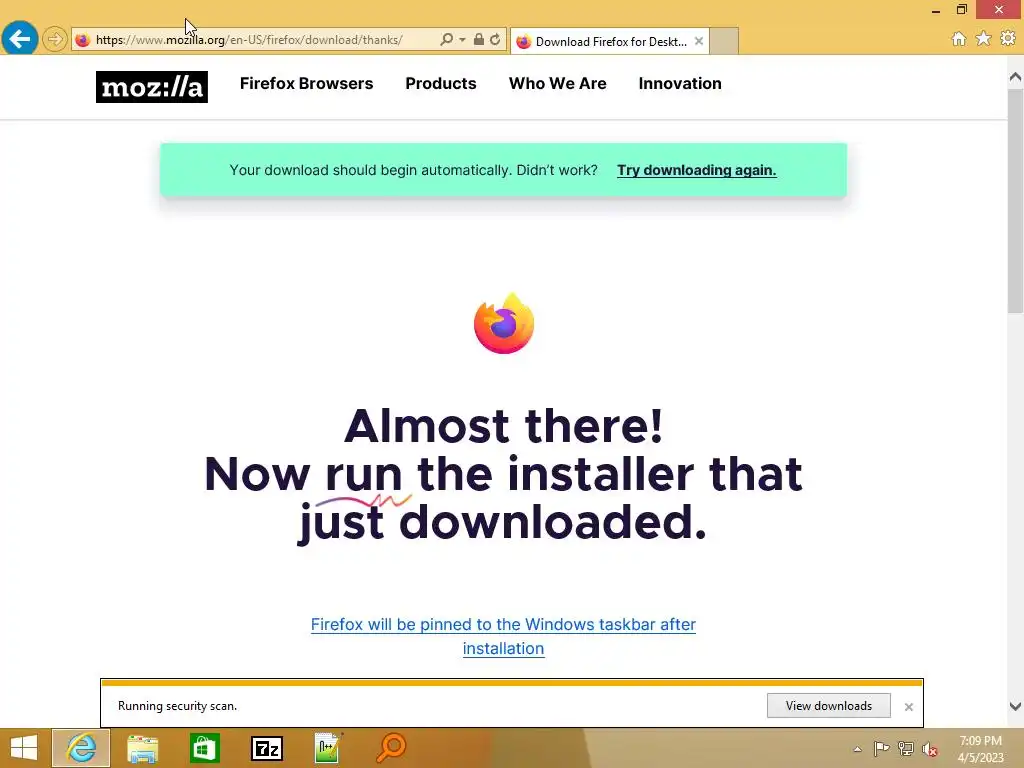This screenshot has height=768, width=1024.
Task: Click the search magnifier in the address bar
Action: coord(447,39)
